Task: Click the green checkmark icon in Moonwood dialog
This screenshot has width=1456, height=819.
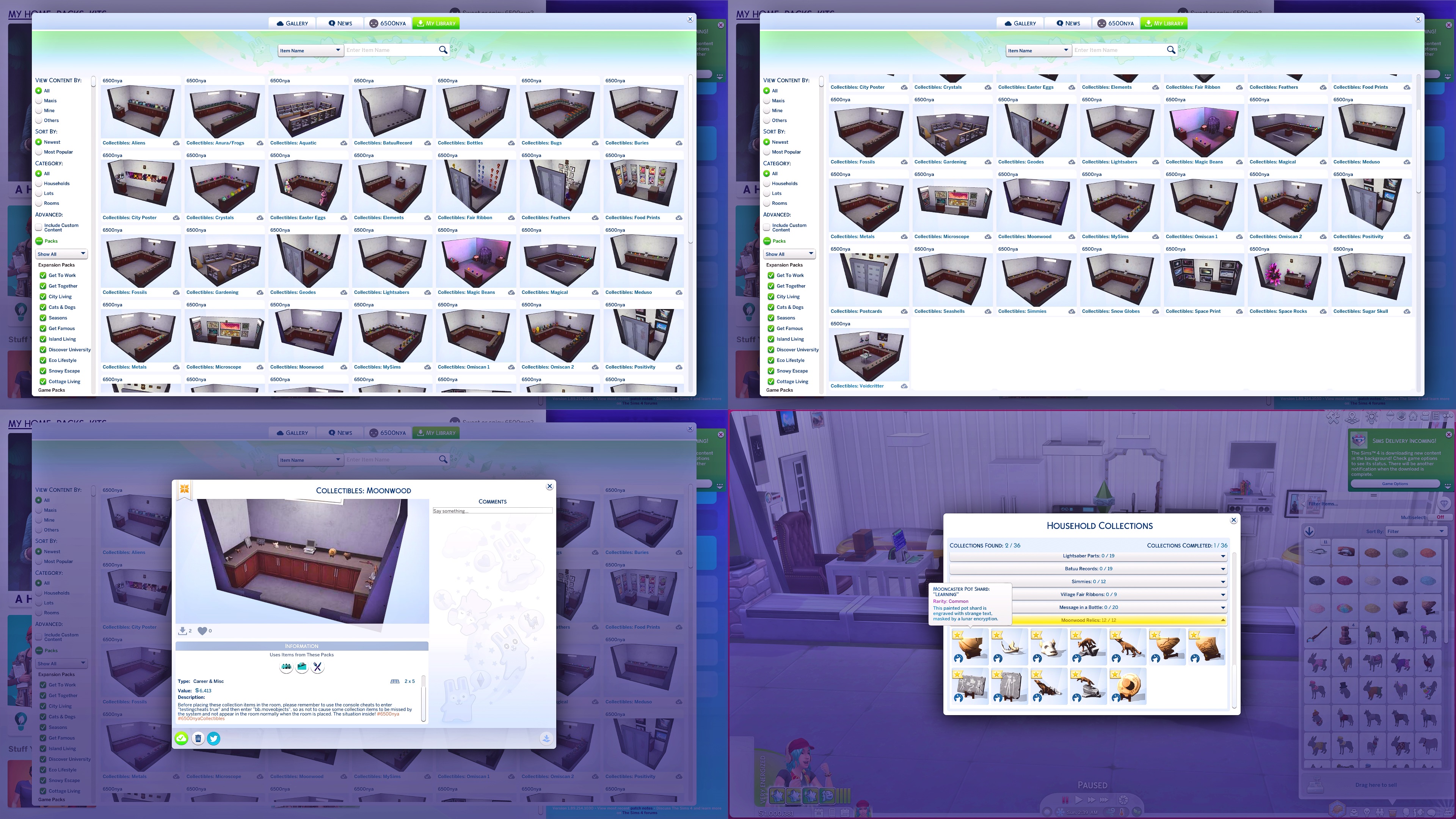Action: click(x=182, y=739)
